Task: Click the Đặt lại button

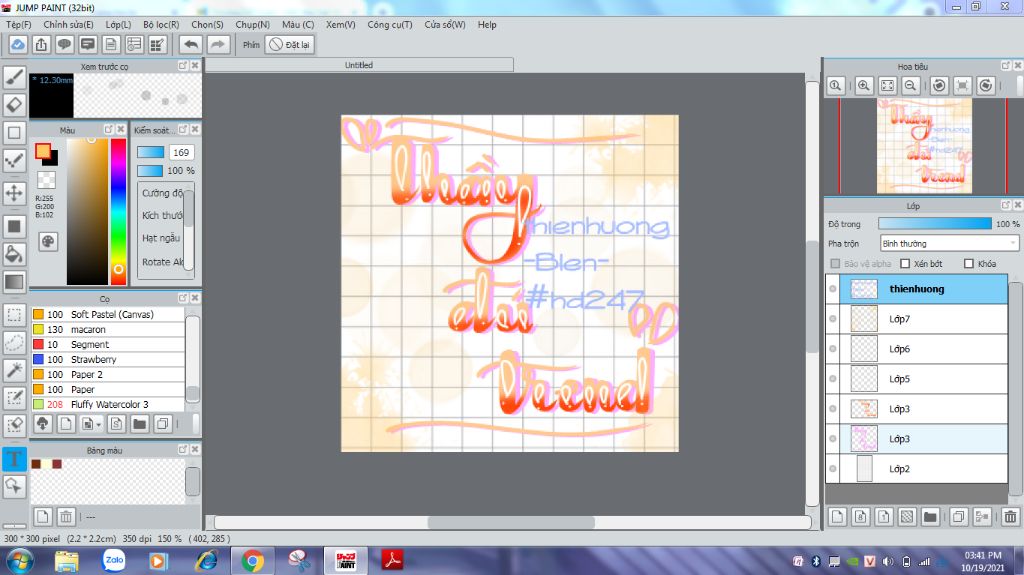Action: [290, 44]
